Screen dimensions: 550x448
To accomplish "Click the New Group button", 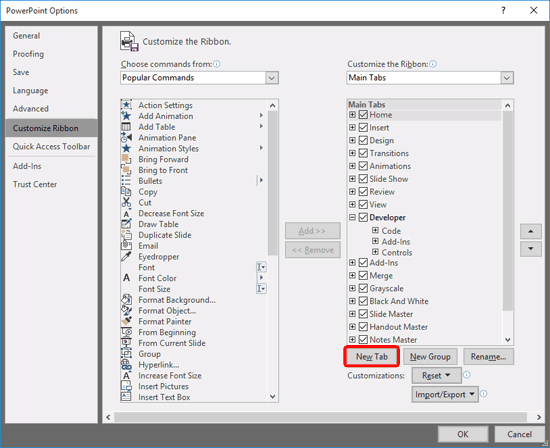I will click(x=430, y=356).
